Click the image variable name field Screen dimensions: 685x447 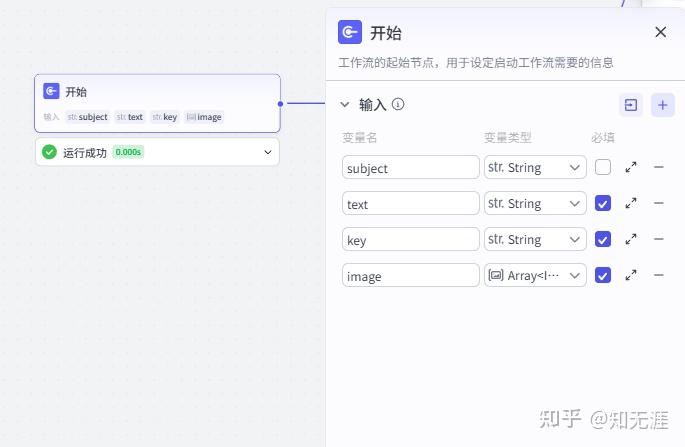pyautogui.click(x=411, y=275)
